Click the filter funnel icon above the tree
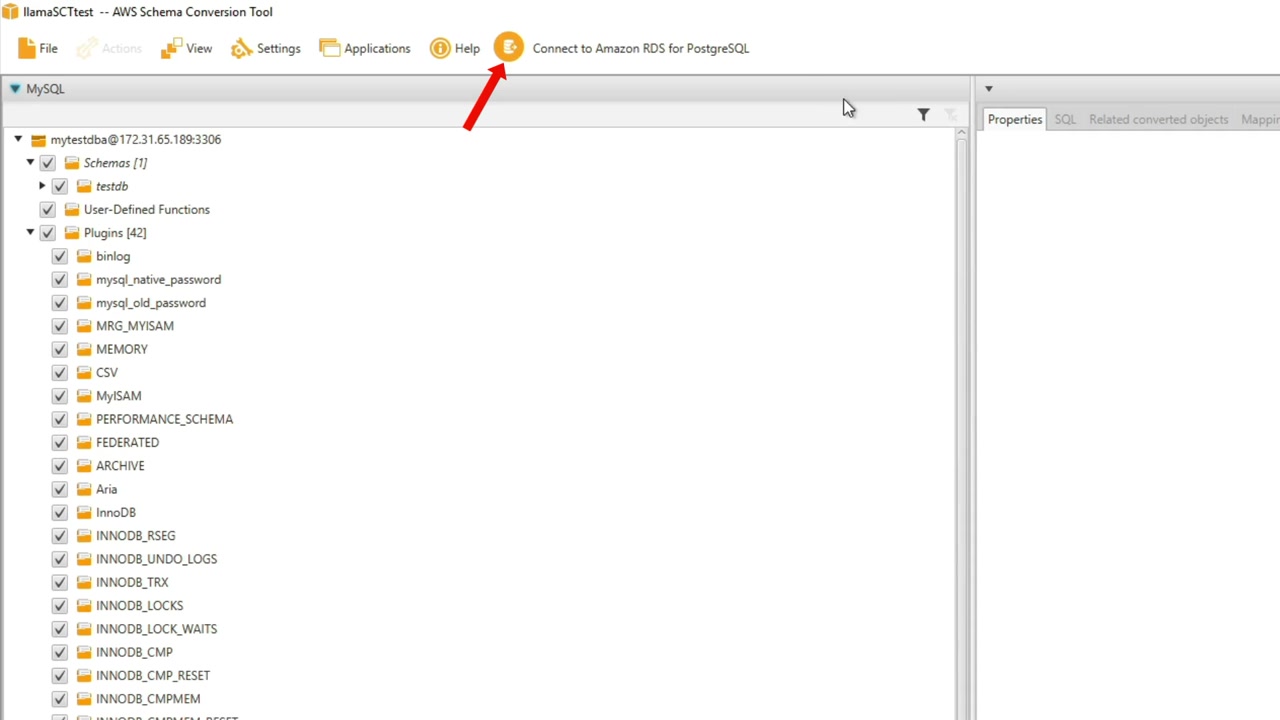The height and width of the screenshot is (720, 1280). click(923, 115)
